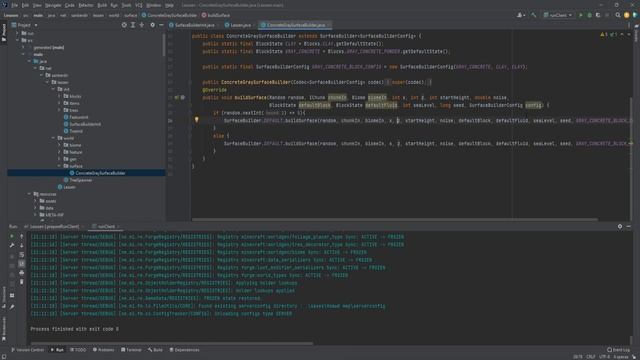The width and height of the screenshot is (640, 360).
Task: Click the run with coverage icon
Action: point(598,15)
